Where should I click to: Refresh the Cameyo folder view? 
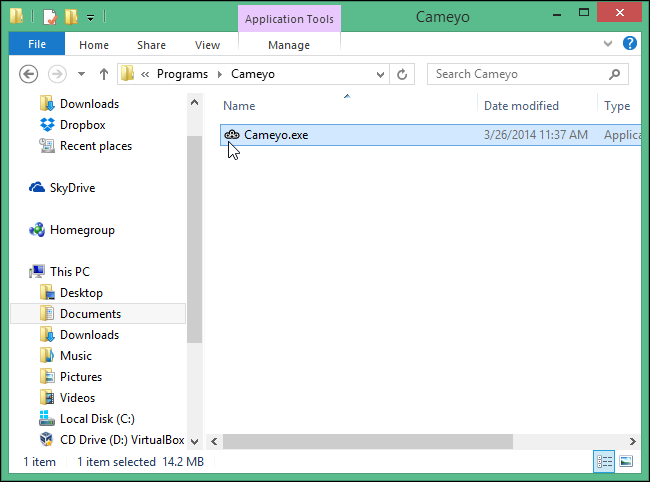pos(402,75)
